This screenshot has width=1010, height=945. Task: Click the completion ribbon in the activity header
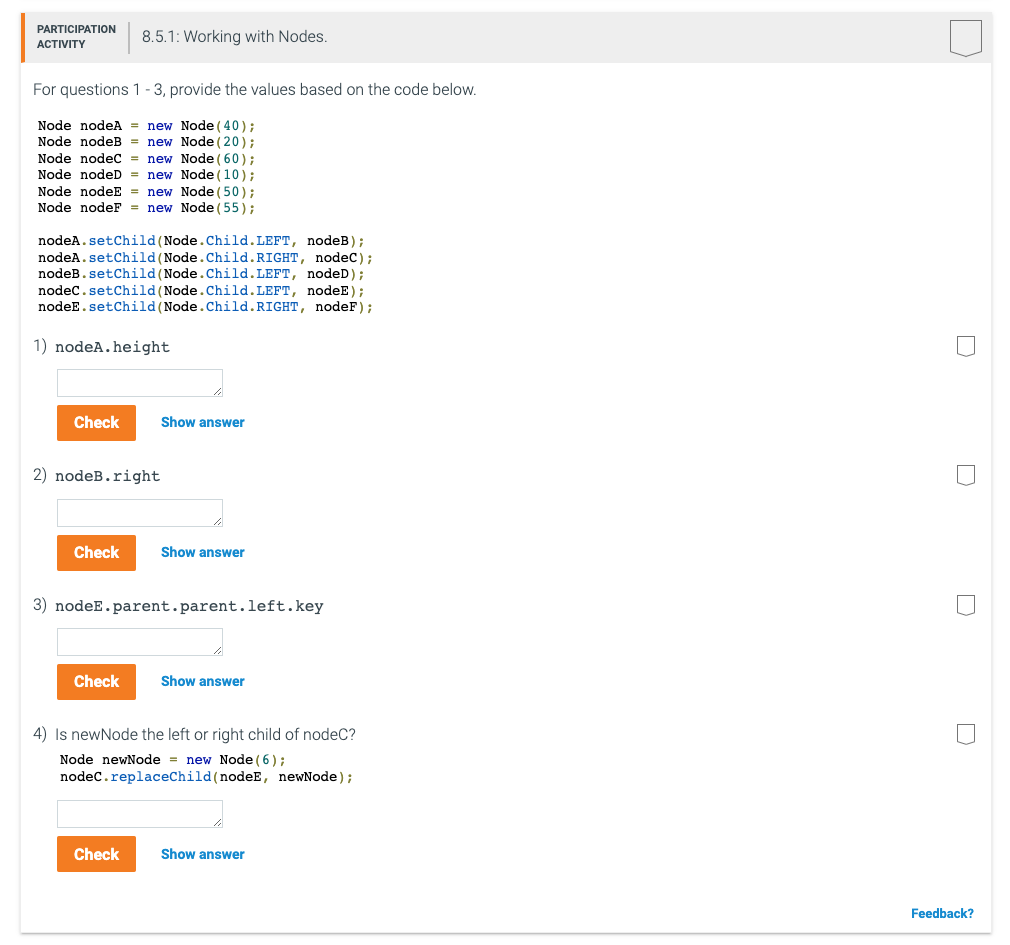pyautogui.click(x=965, y=37)
